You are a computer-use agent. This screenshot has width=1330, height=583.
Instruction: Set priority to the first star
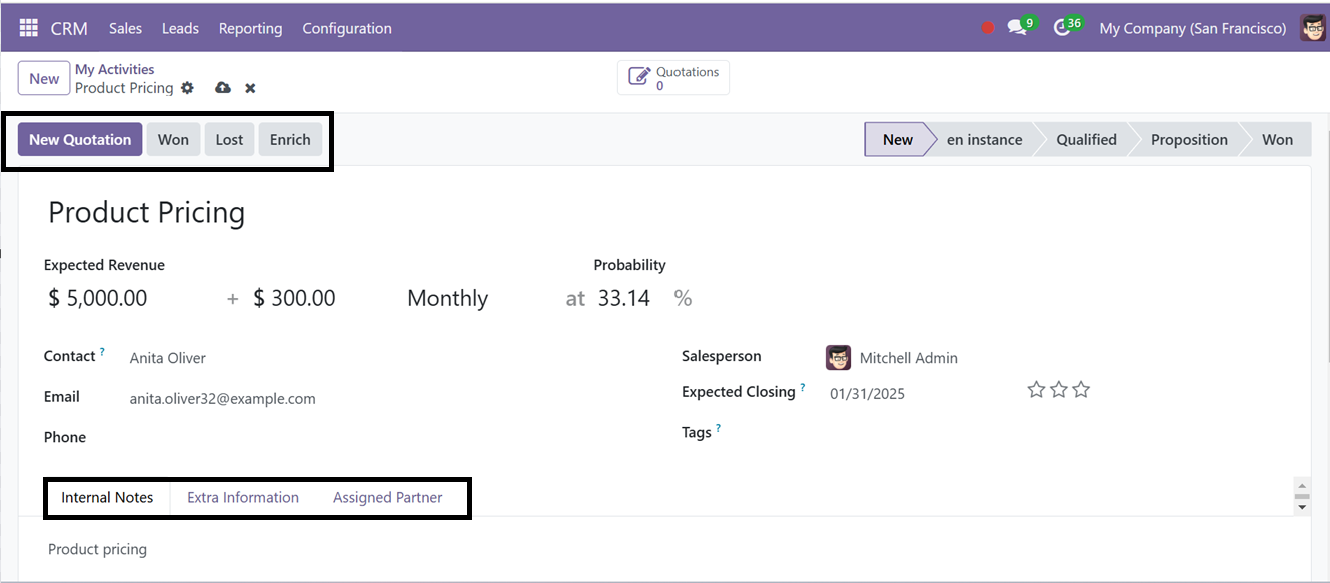1036,390
